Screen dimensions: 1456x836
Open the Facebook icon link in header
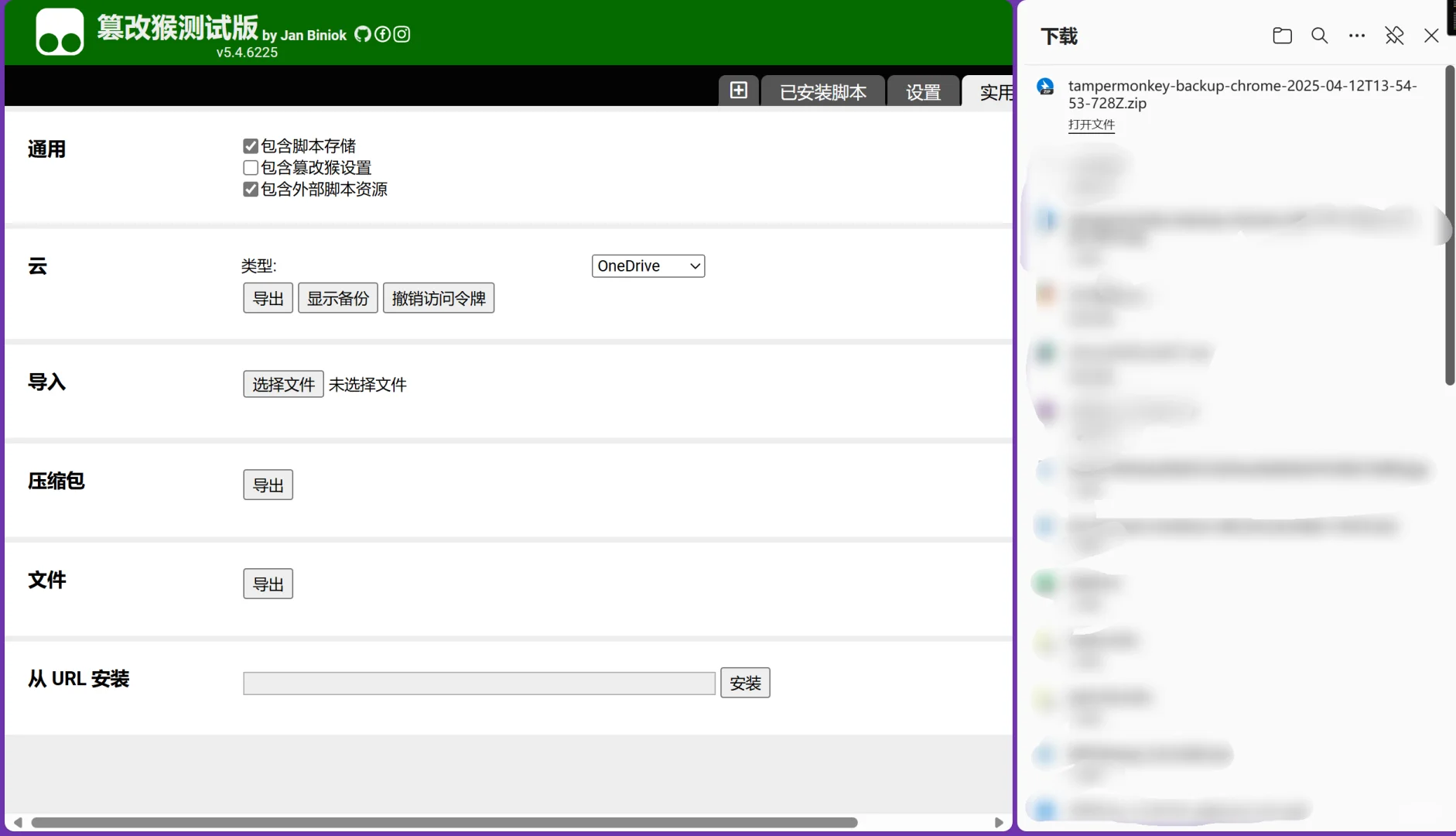[x=382, y=34]
